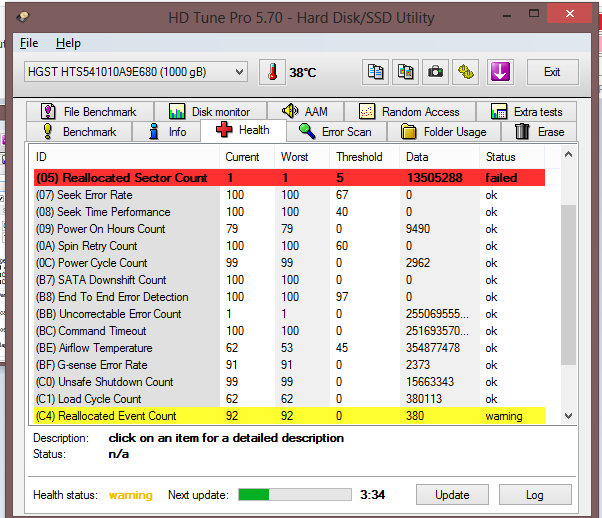Click the Exit button
This screenshot has height=518, width=602.
pyautogui.click(x=551, y=72)
